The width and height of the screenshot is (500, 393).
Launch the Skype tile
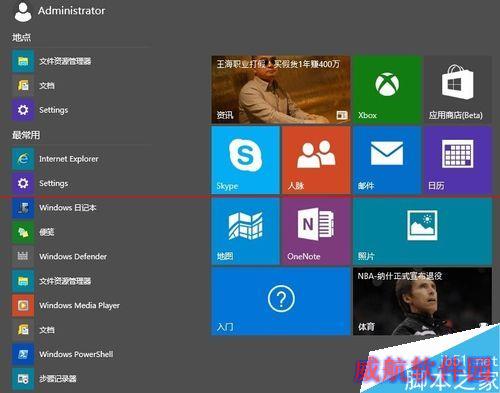(245, 160)
